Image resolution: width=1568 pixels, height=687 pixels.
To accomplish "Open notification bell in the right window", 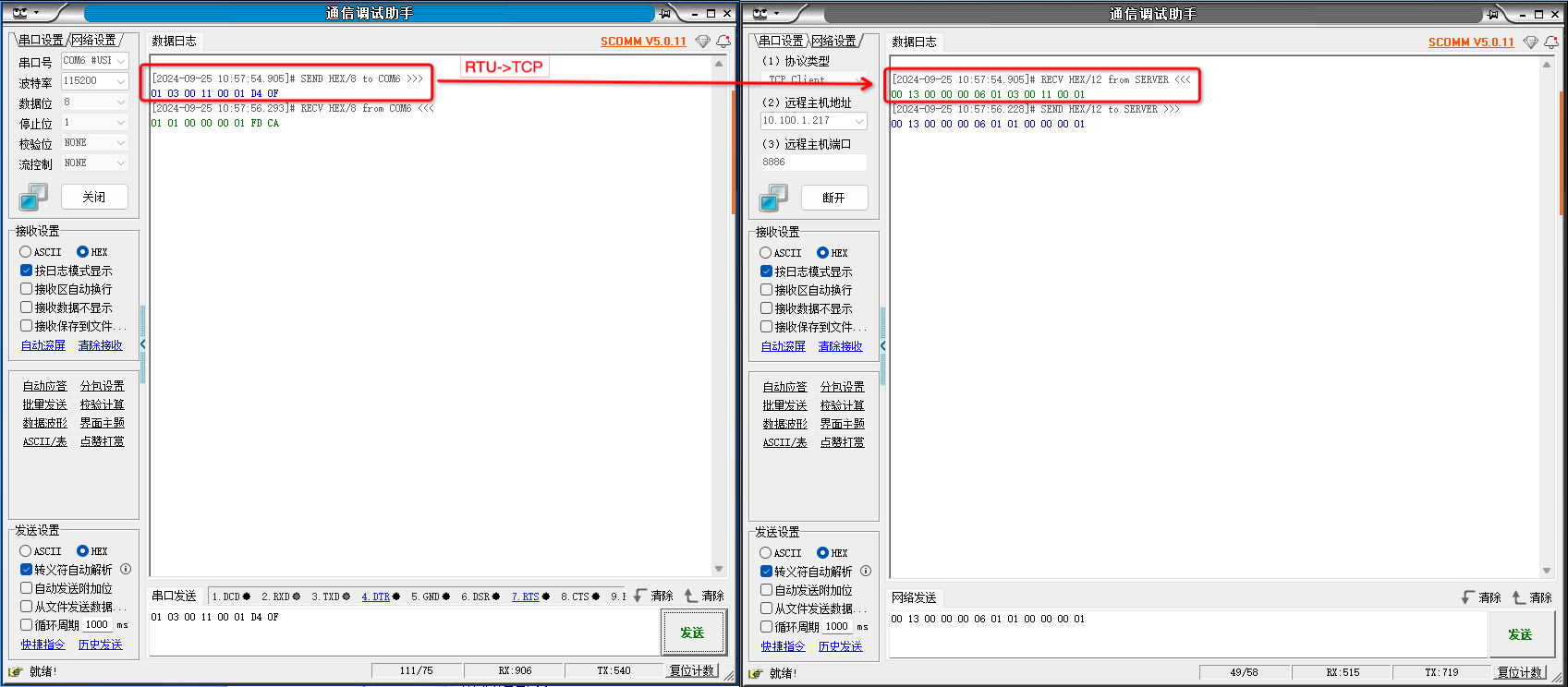I will 1551,42.
